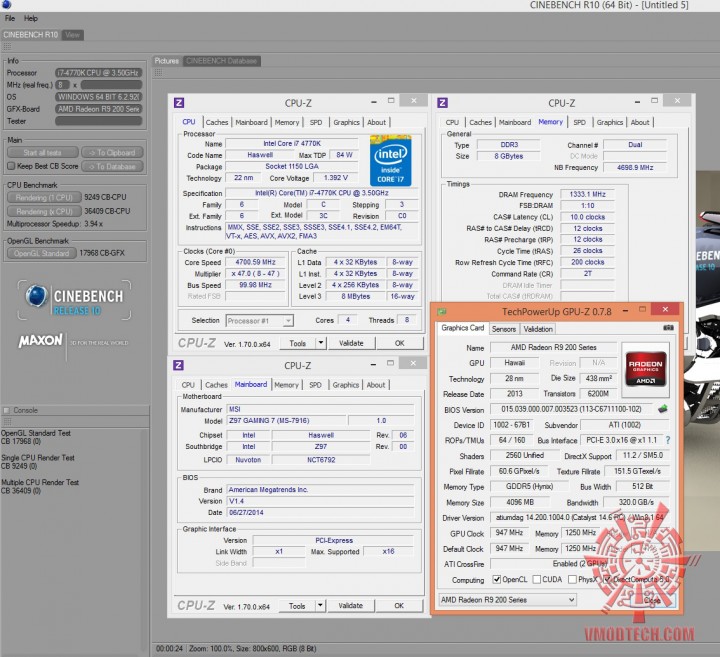Click the Cinebench app icon in title bar

6,5
